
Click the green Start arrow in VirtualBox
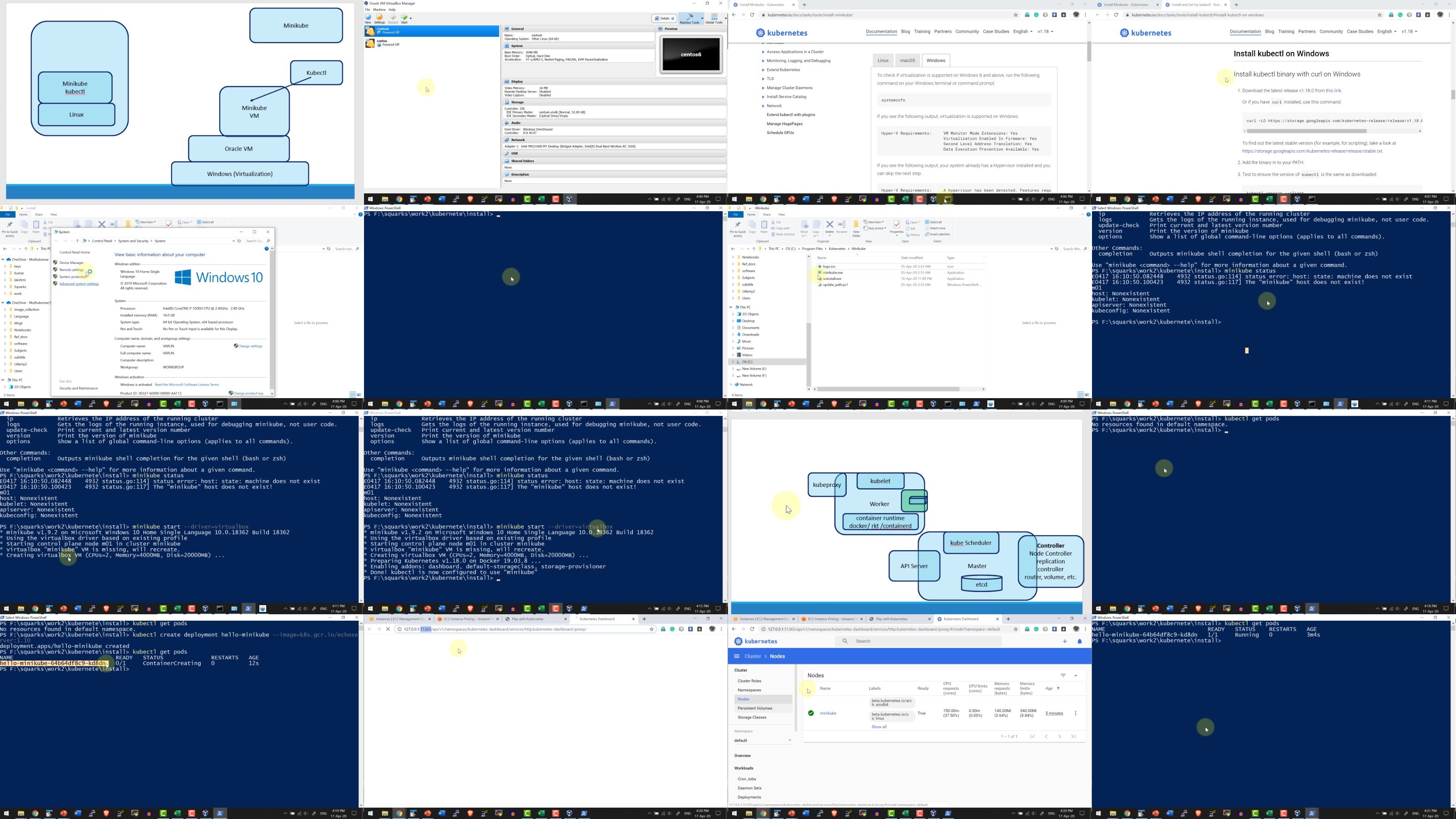click(x=404, y=17)
